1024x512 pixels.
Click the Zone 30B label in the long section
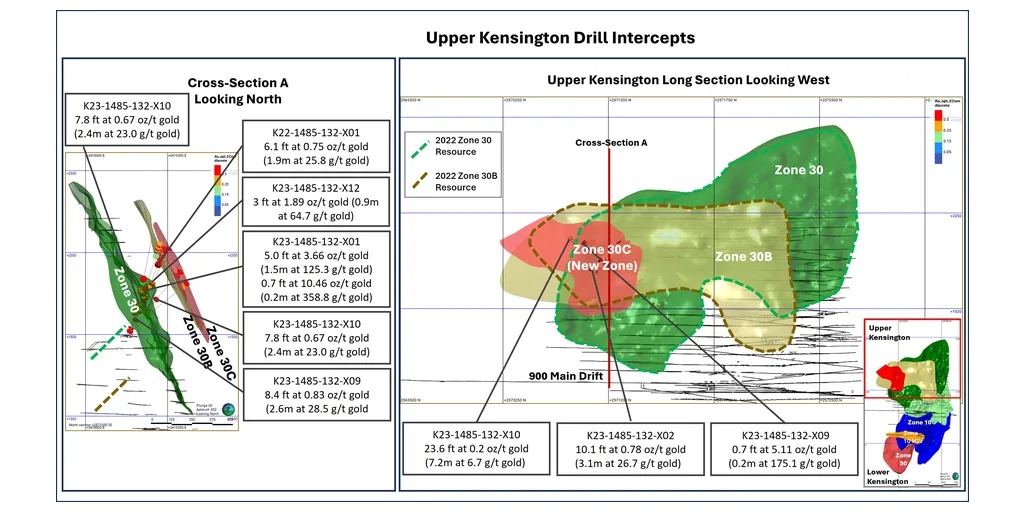pos(744,257)
